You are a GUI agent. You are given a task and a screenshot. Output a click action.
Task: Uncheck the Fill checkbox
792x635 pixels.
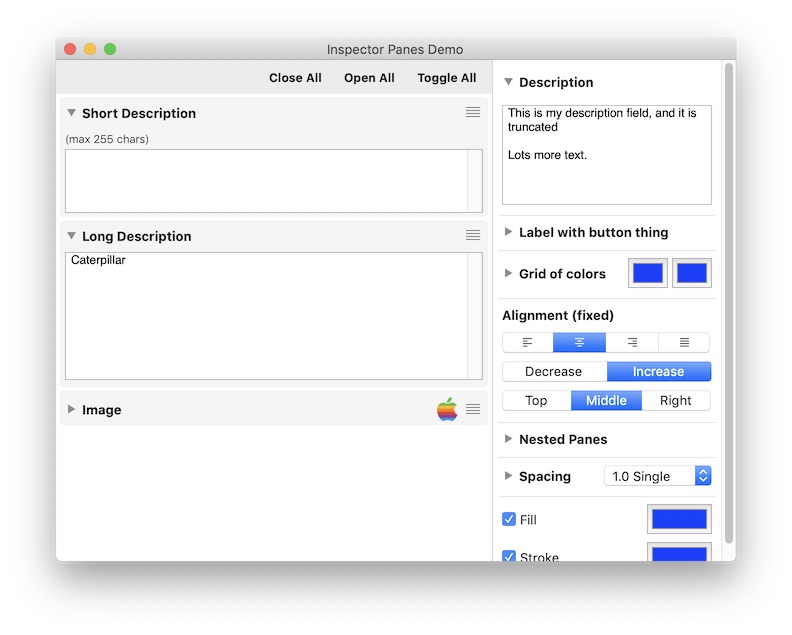(x=509, y=520)
